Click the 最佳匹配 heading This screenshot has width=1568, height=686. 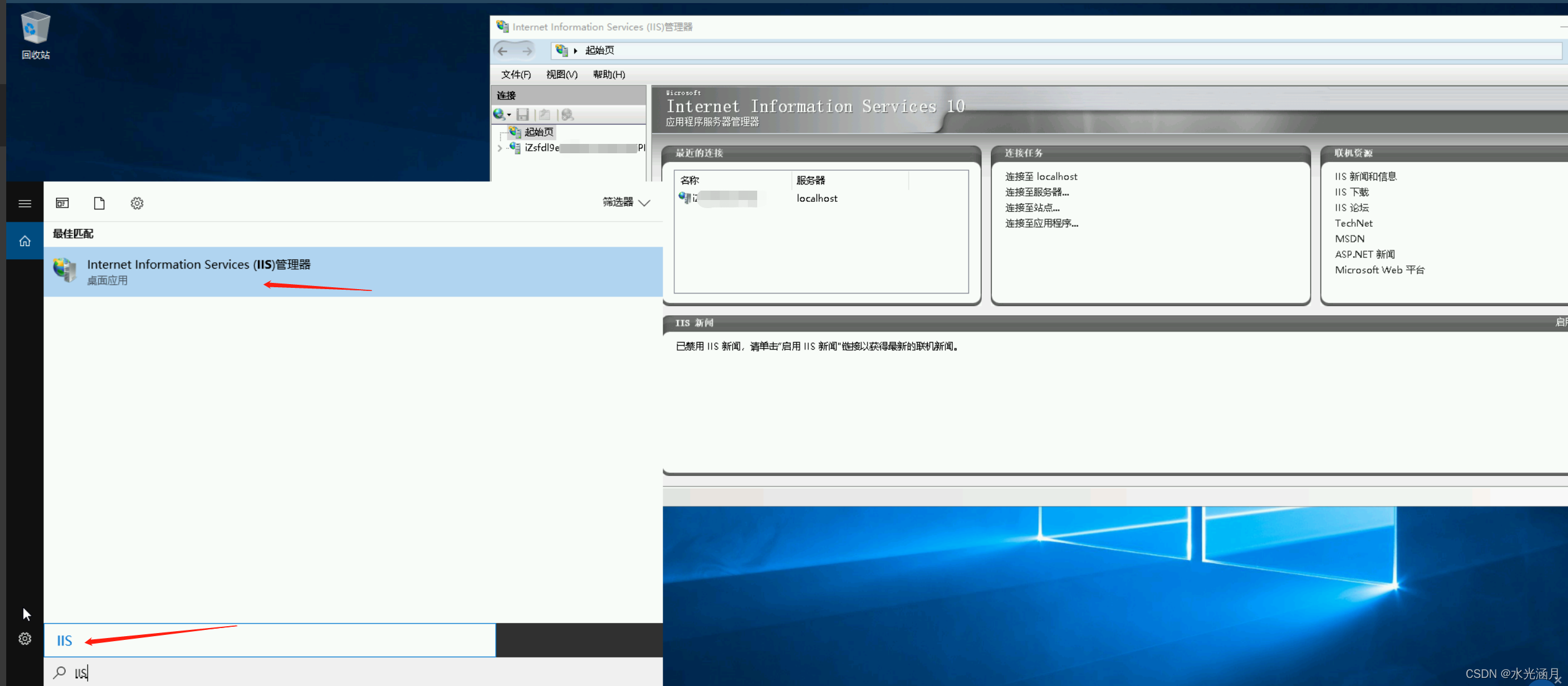pos(73,234)
